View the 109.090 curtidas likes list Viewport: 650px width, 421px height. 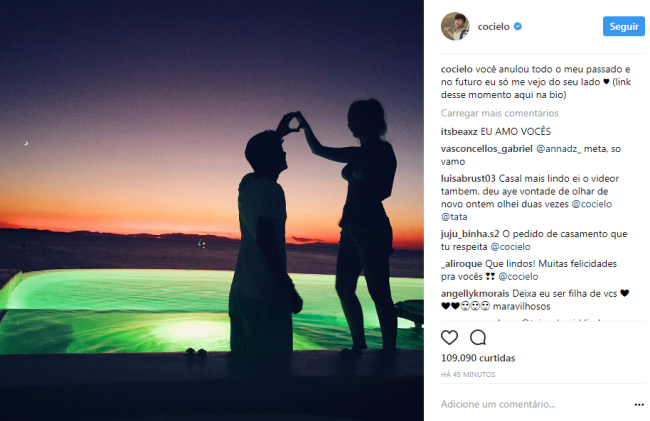[x=478, y=358]
